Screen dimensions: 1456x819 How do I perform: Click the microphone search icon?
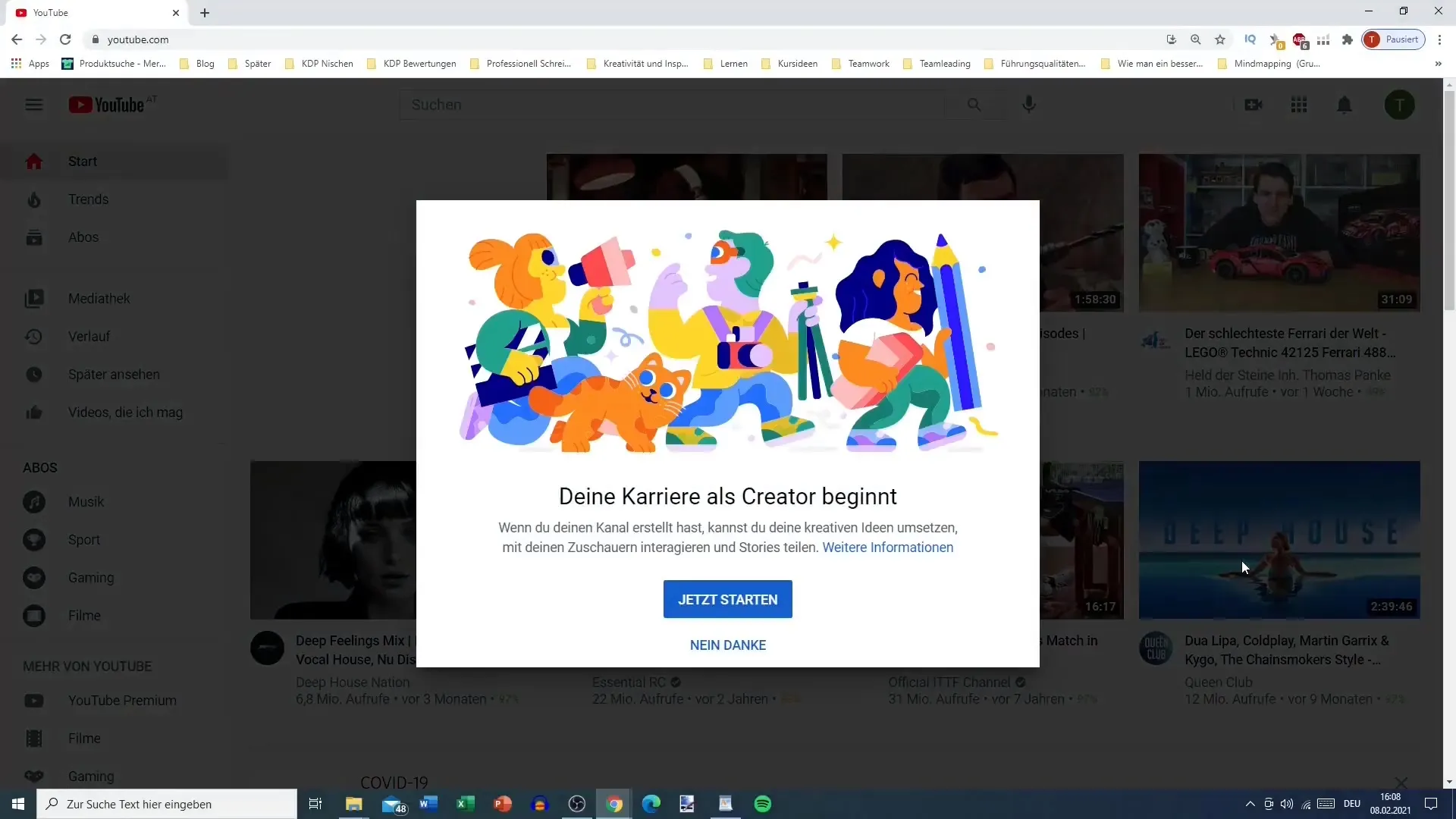1029,104
